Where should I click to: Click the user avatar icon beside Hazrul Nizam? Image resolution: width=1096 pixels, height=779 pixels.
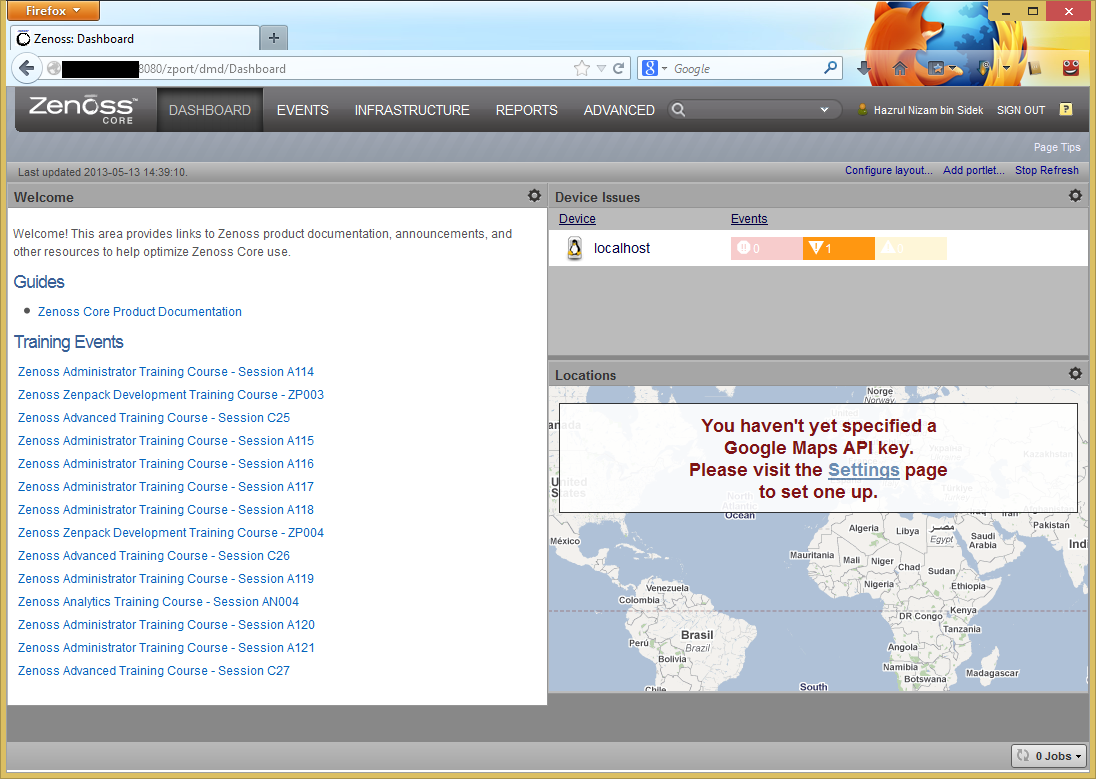(x=863, y=110)
